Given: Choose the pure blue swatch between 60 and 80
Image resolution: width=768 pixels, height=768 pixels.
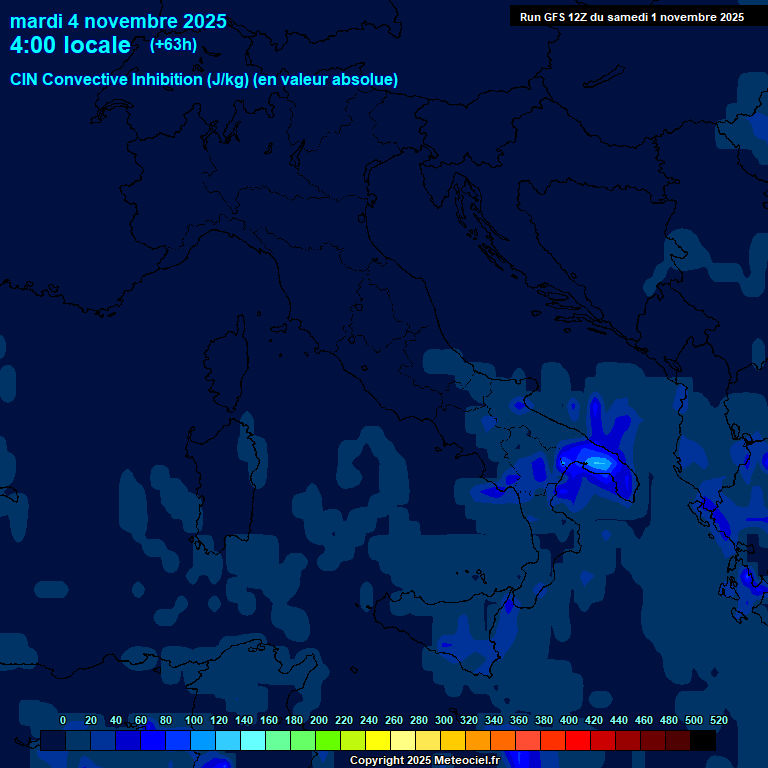Looking at the screenshot, I should click(153, 740).
